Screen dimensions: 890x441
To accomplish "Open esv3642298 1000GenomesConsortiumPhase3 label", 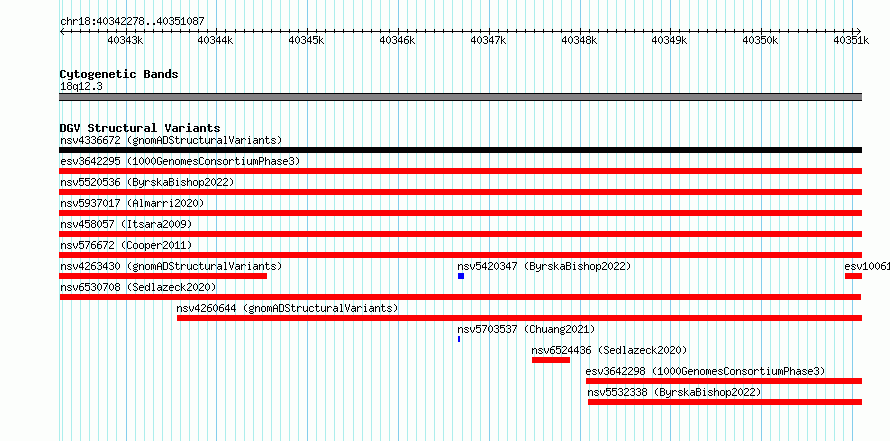I will point(706,371).
